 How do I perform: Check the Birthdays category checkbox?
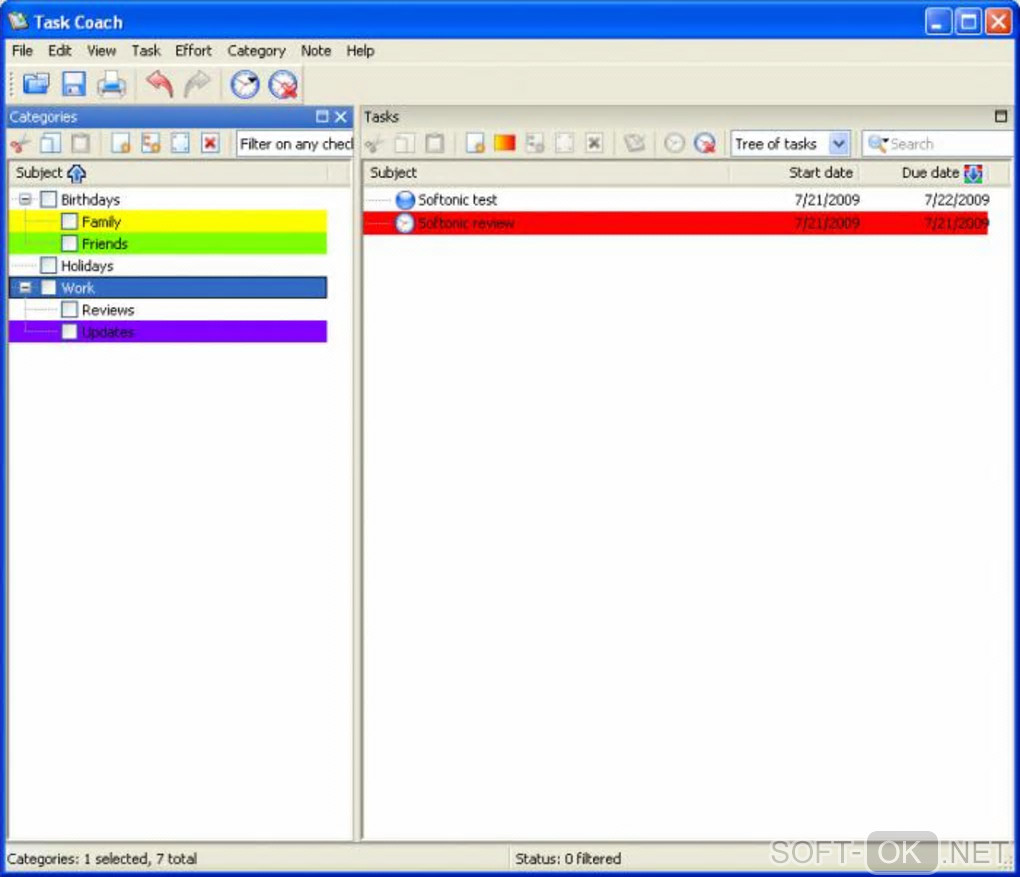(49, 199)
